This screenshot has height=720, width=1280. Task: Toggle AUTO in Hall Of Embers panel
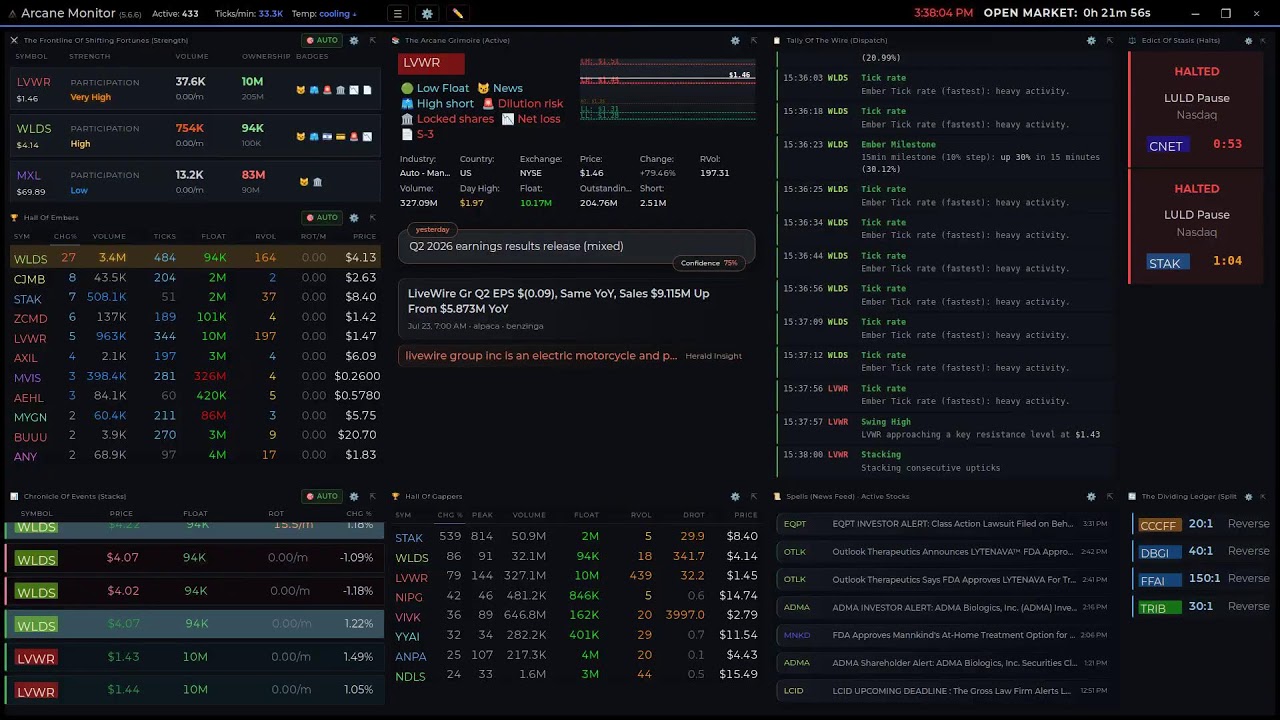tap(321, 218)
